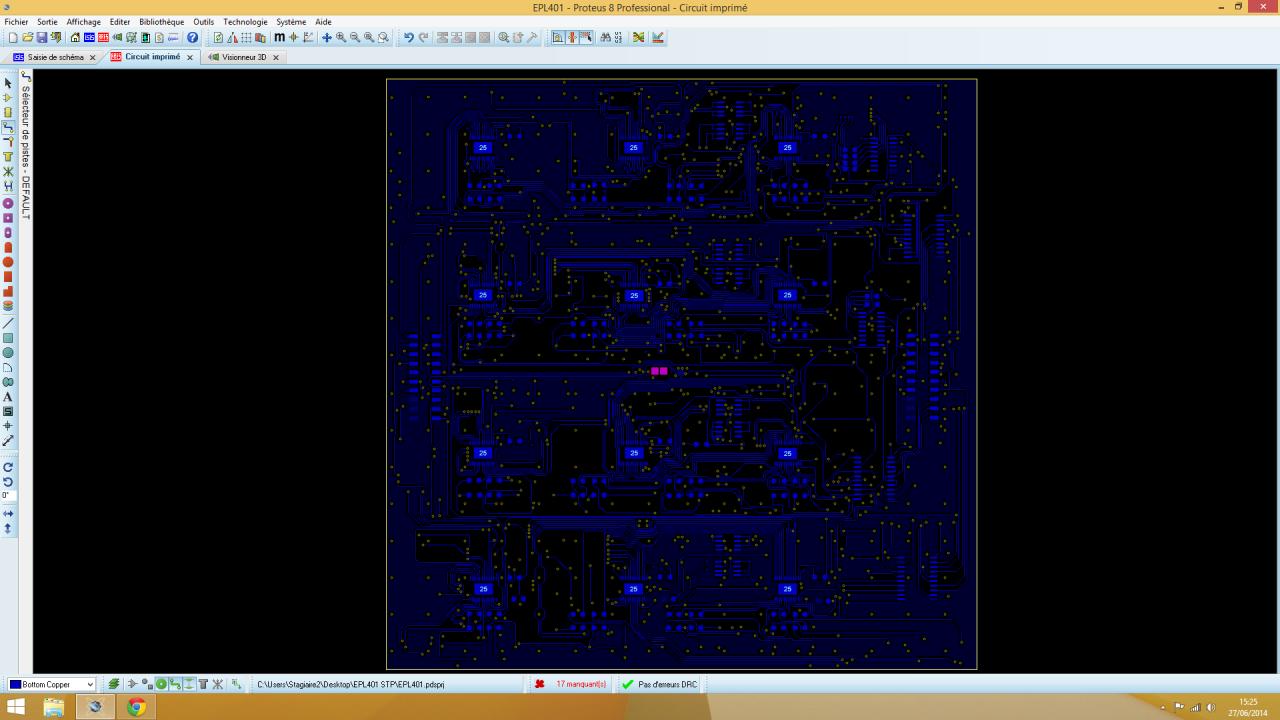Click the Bottom Copper blue color swatch

(16, 684)
